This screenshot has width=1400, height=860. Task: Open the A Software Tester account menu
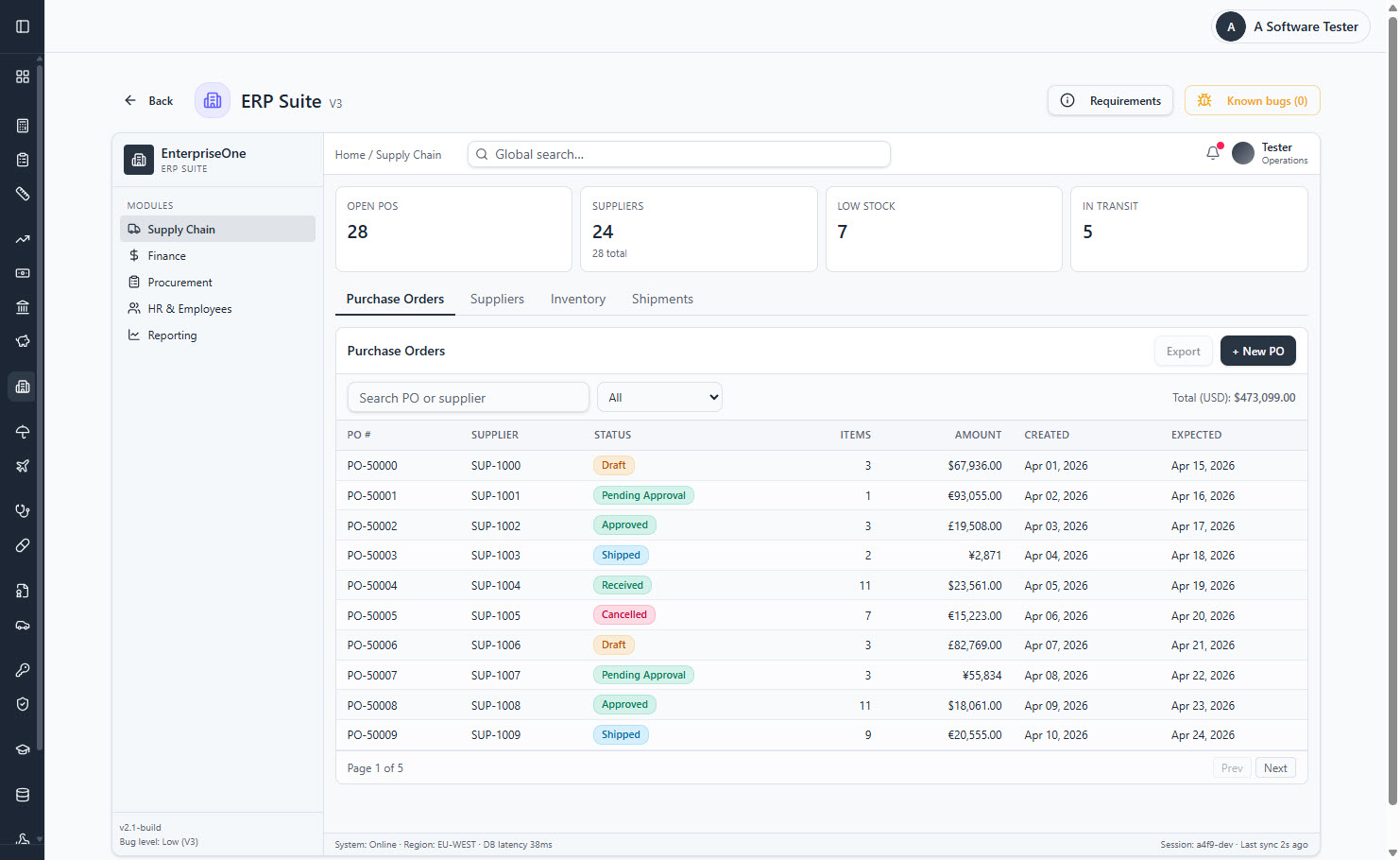[1290, 26]
